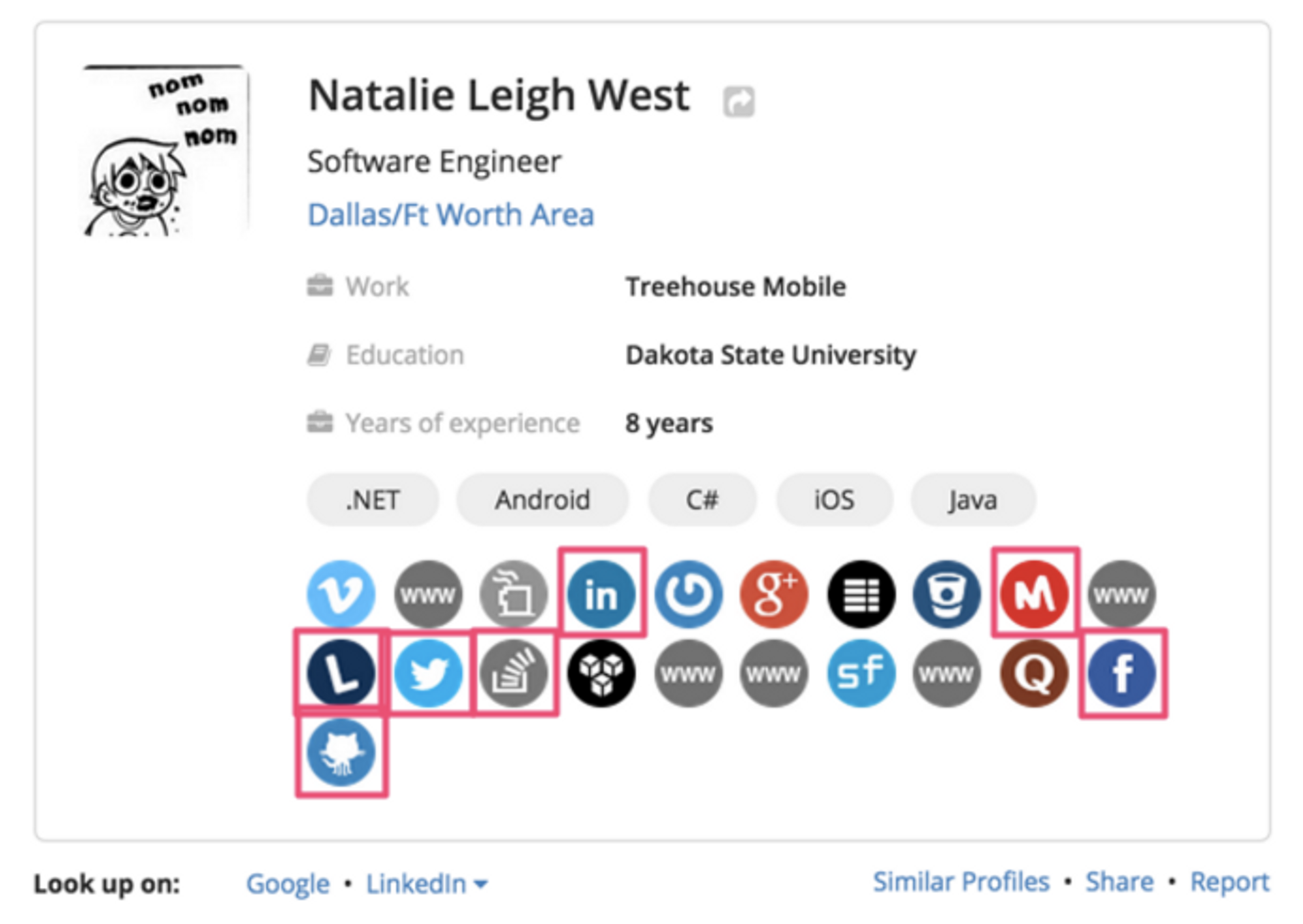Click the share arrow beside the name
The height and width of the screenshot is (924, 1303).
coord(739,102)
